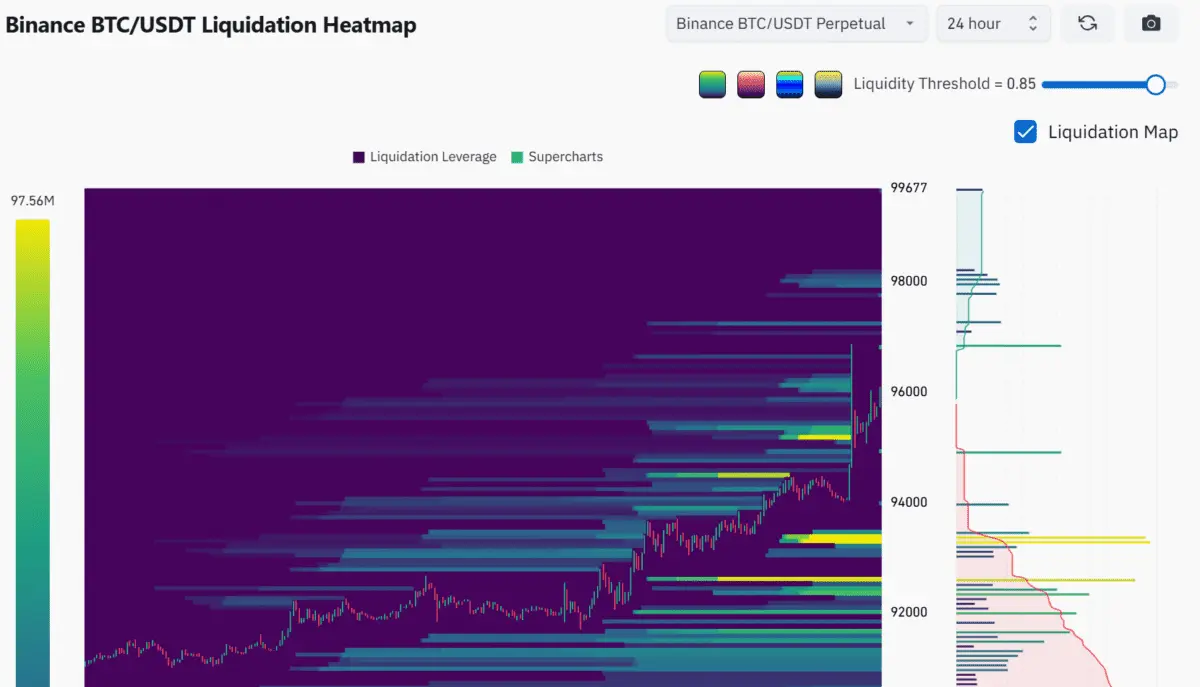Uncheck the Liquidation Map checkbox
This screenshot has height=687, width=1200.
(x=1025, y=132)
